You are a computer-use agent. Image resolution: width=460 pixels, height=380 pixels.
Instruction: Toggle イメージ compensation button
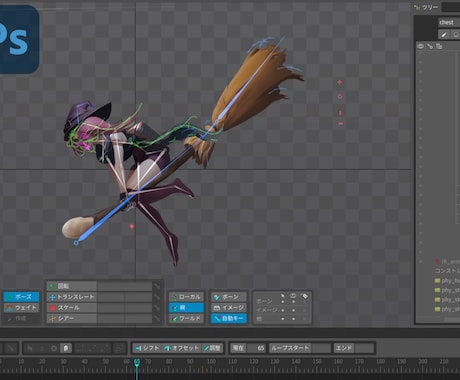[x=229, y=307]
